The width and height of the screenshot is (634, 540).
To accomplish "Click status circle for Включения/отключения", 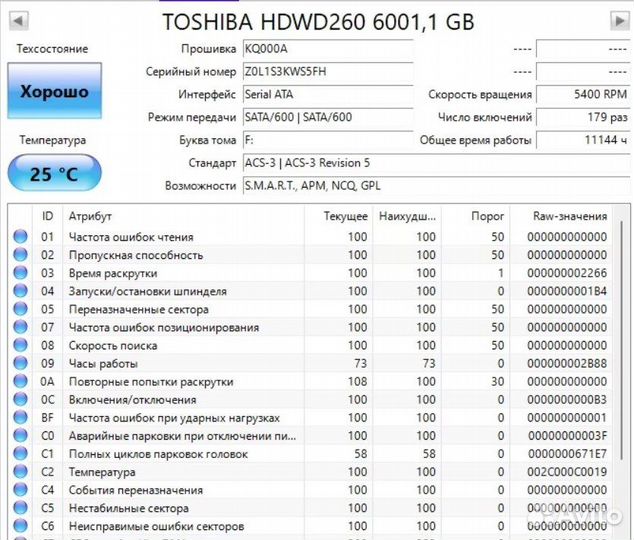I will coord(20,399).
